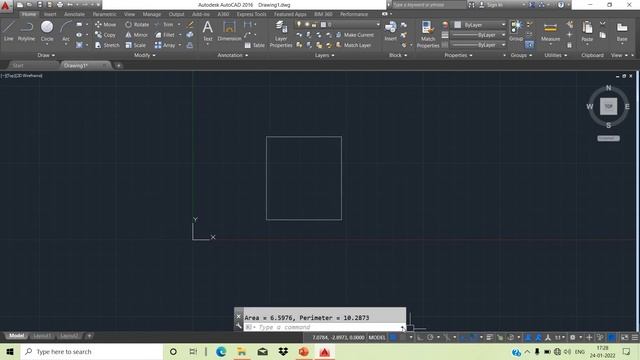Click Match Properties tool
This screenshot has height=360, width=640.
coord(428,34)
